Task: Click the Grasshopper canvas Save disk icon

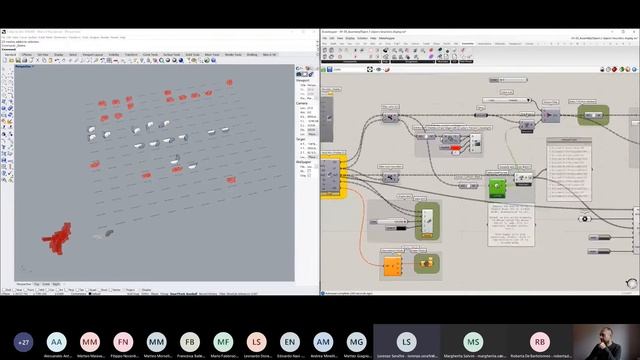Action: (x=329, y=69)
